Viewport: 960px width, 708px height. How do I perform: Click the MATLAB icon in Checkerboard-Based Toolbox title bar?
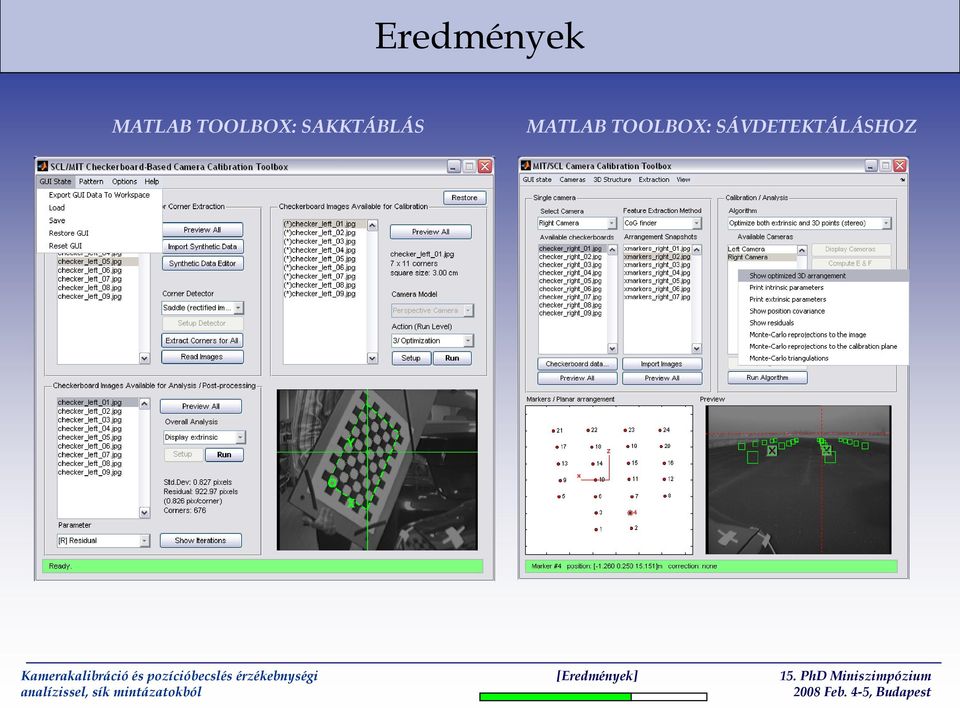tap(42, 166)
